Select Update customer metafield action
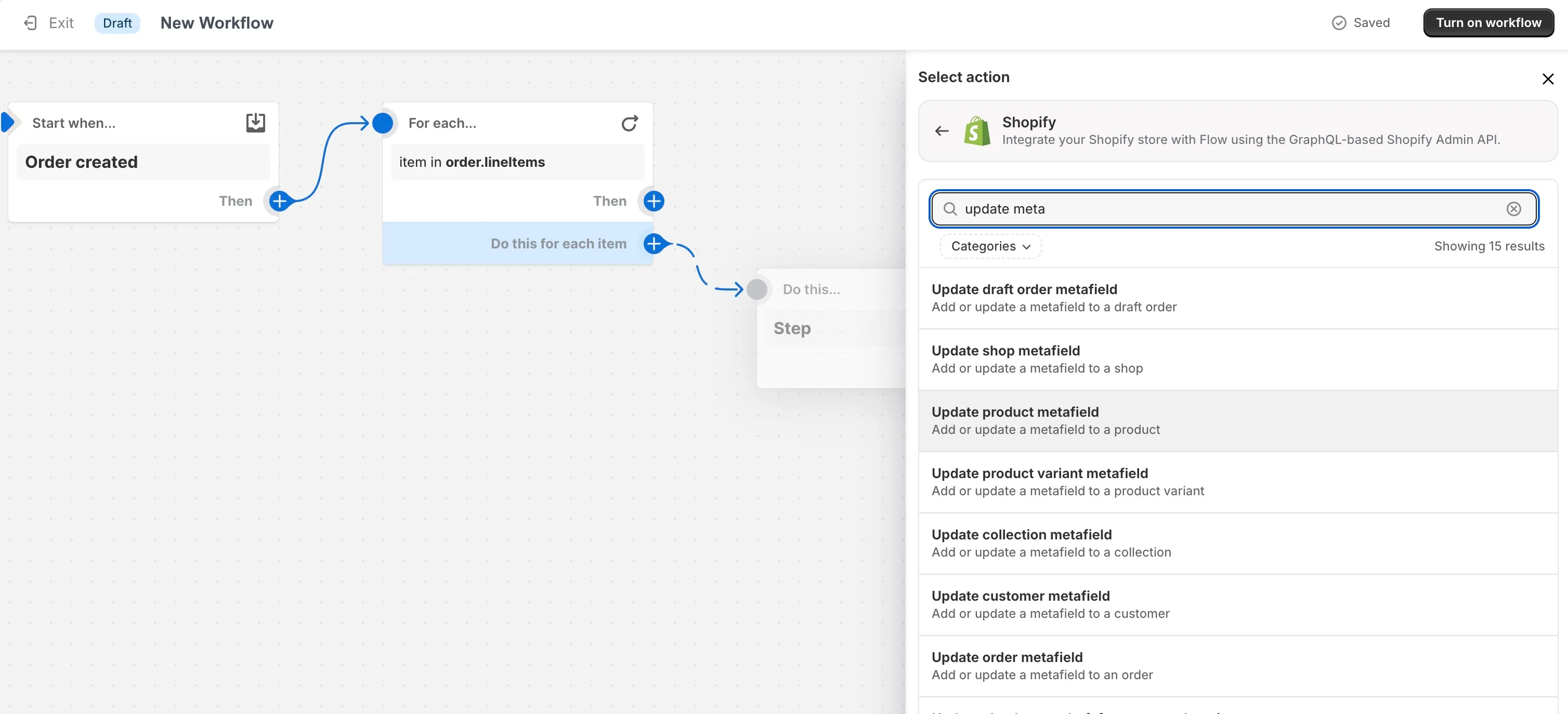The image size is (1568, 714). (1237, 605)
